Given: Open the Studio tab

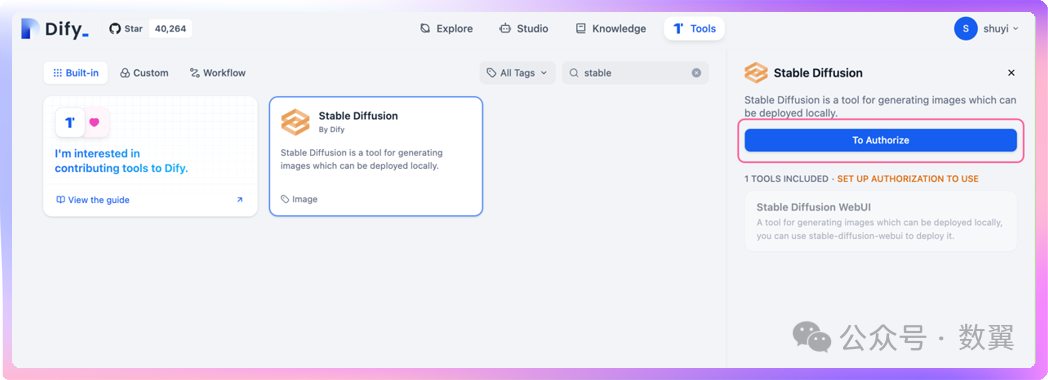Looking at the screenshot, I should coord(524,29).
